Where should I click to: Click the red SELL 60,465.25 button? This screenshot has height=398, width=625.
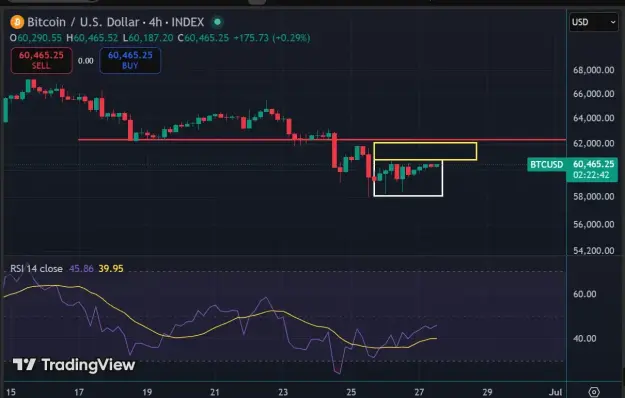coord(41,60)
